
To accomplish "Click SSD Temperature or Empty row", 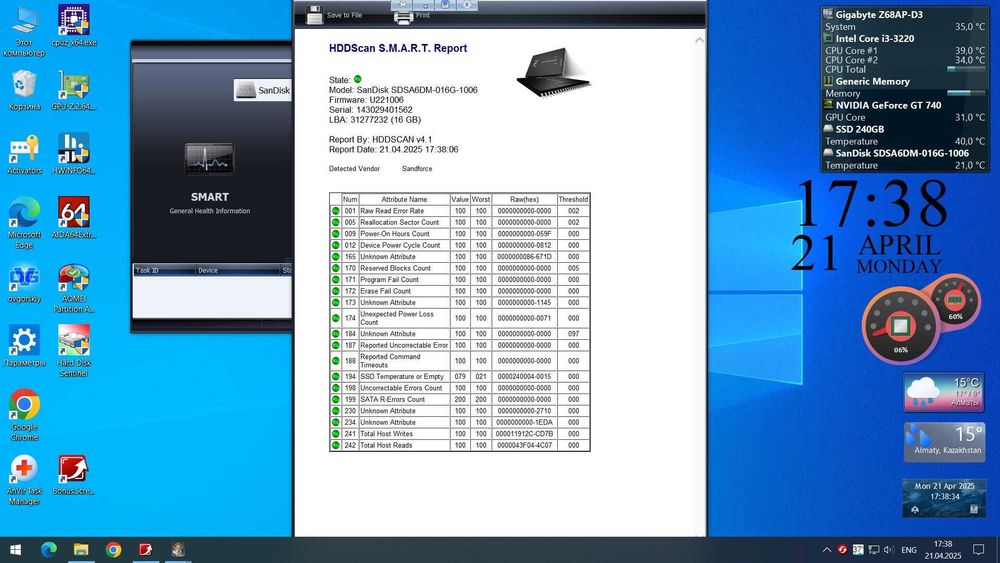I will 460,377.
